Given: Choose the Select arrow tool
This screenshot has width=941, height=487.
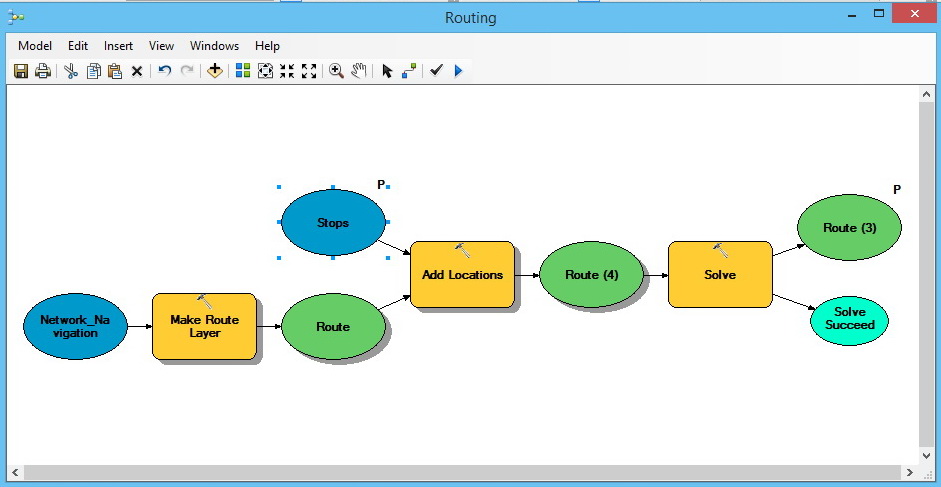Looking at the screenshot, I should coord(387,71).
